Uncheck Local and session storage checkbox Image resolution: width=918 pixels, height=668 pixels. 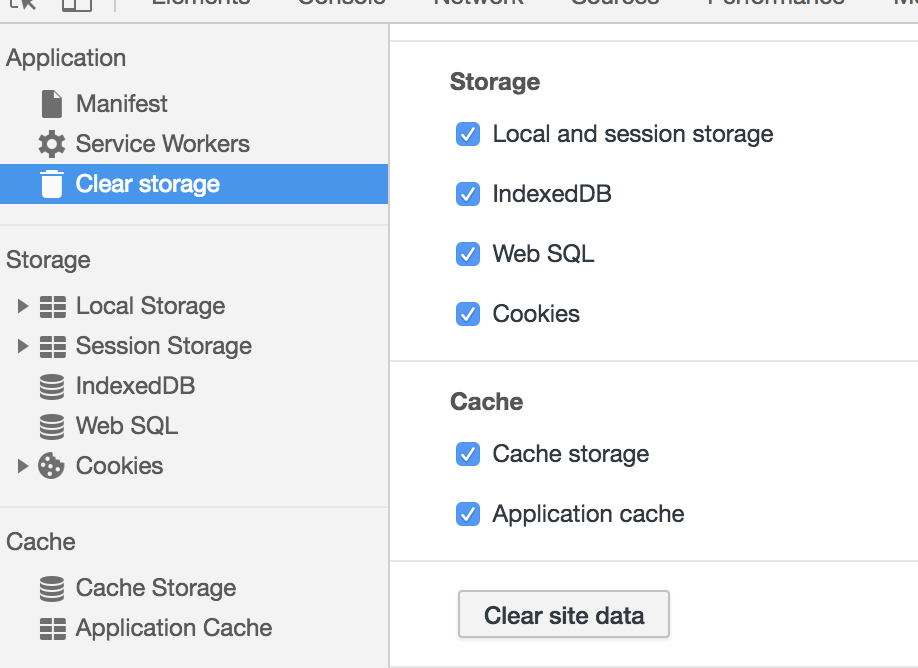(468, 134)
